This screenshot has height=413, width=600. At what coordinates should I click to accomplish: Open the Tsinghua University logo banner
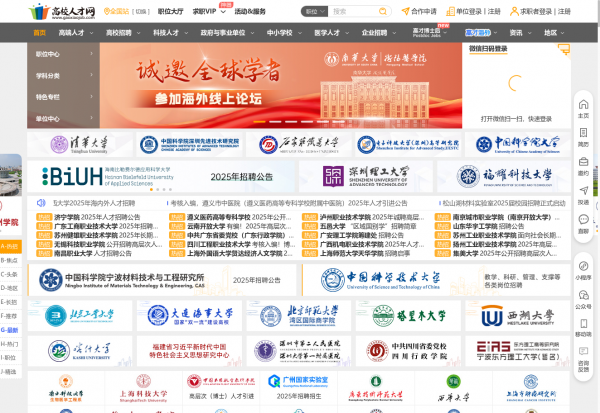pyautogui.click(x=77, y=145)
